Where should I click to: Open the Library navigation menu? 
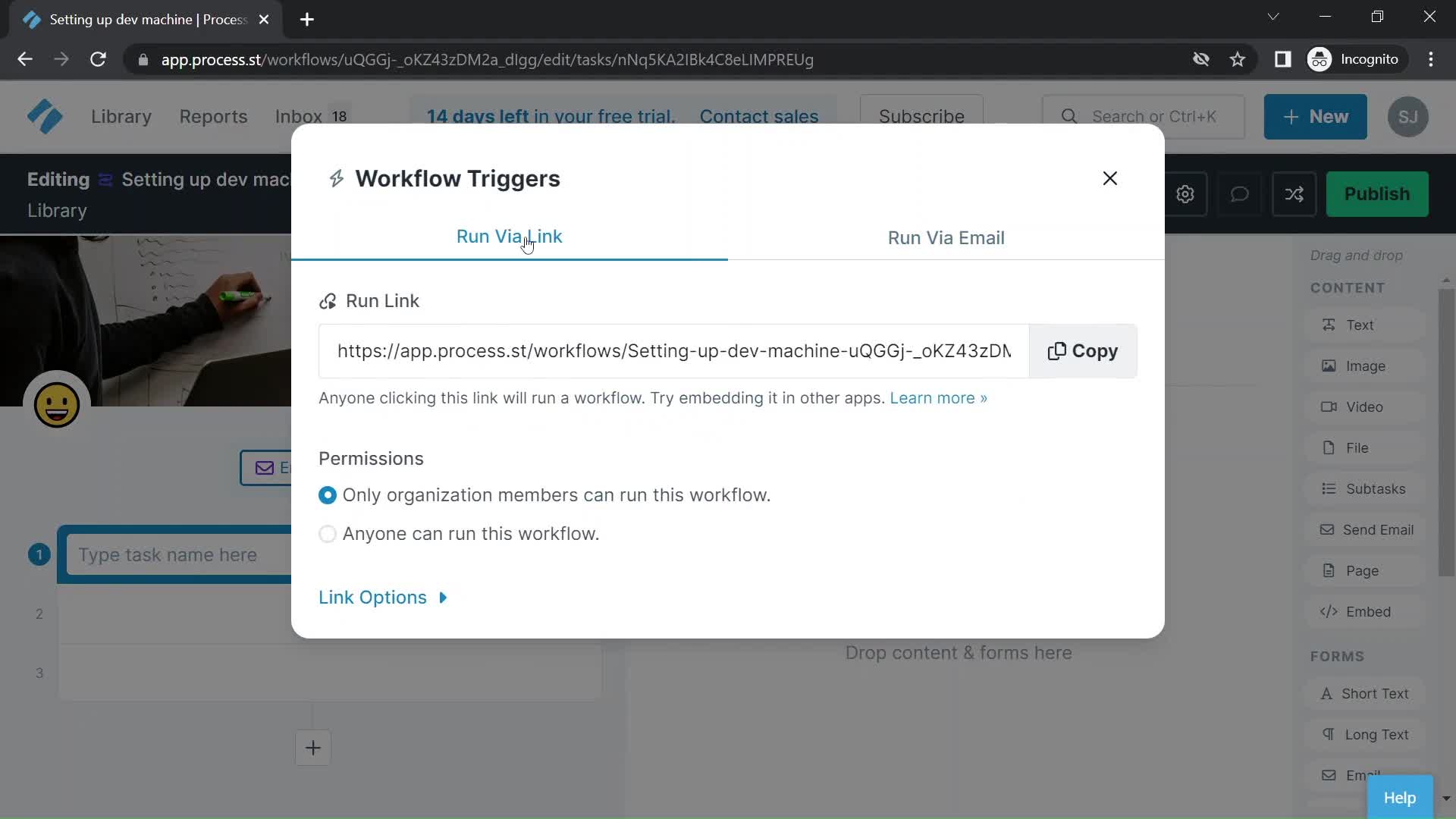pos(121,116)
